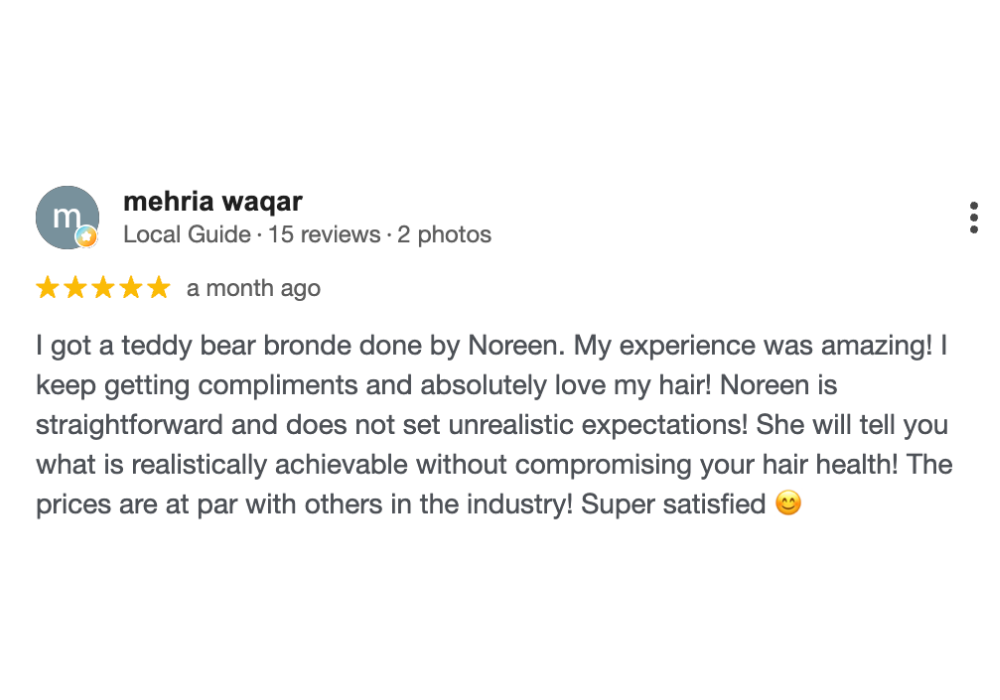Click the 'a month ago' timestamp

[x=254, y=288]
